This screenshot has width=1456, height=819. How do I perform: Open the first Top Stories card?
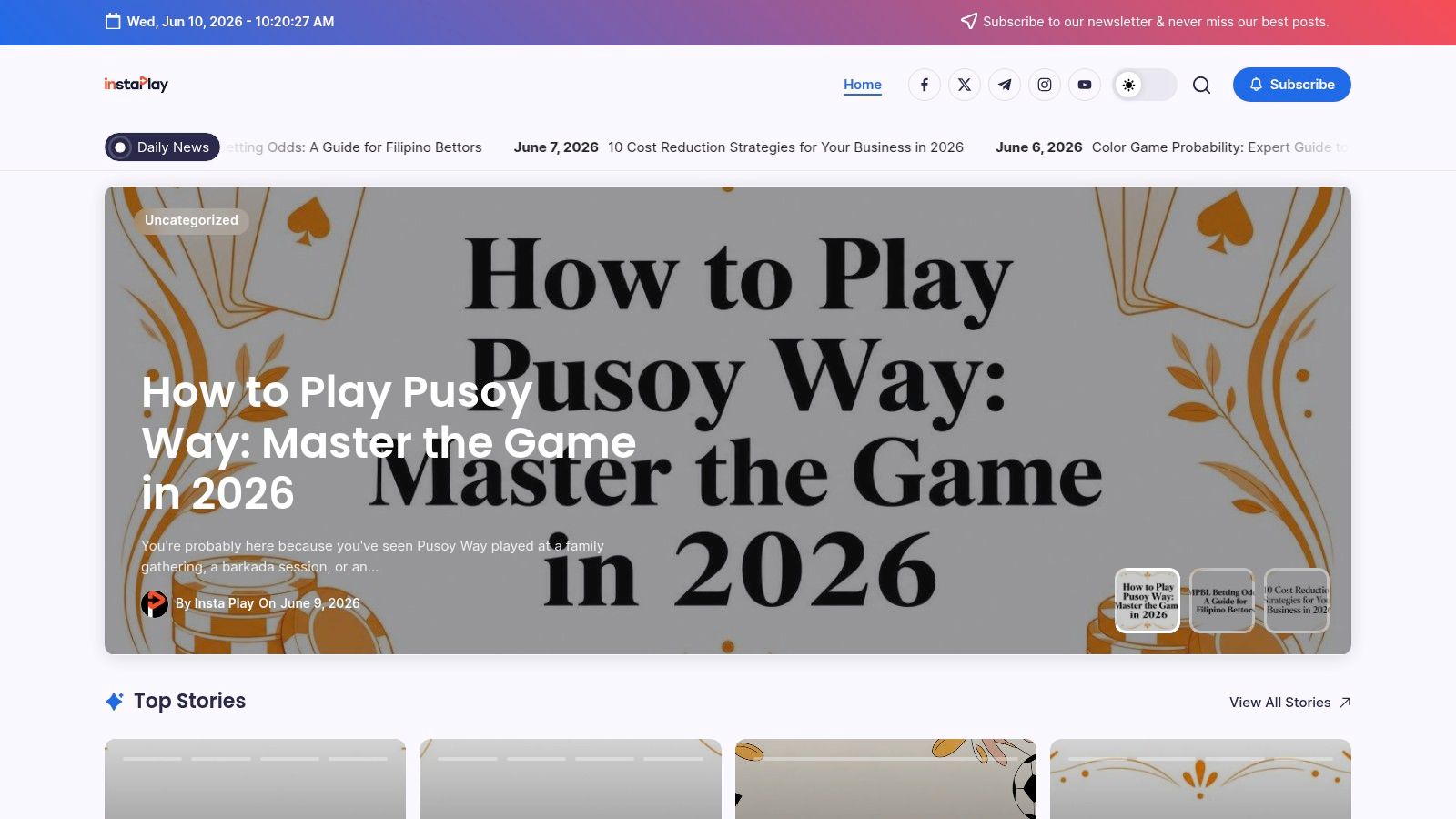[255, 779]
